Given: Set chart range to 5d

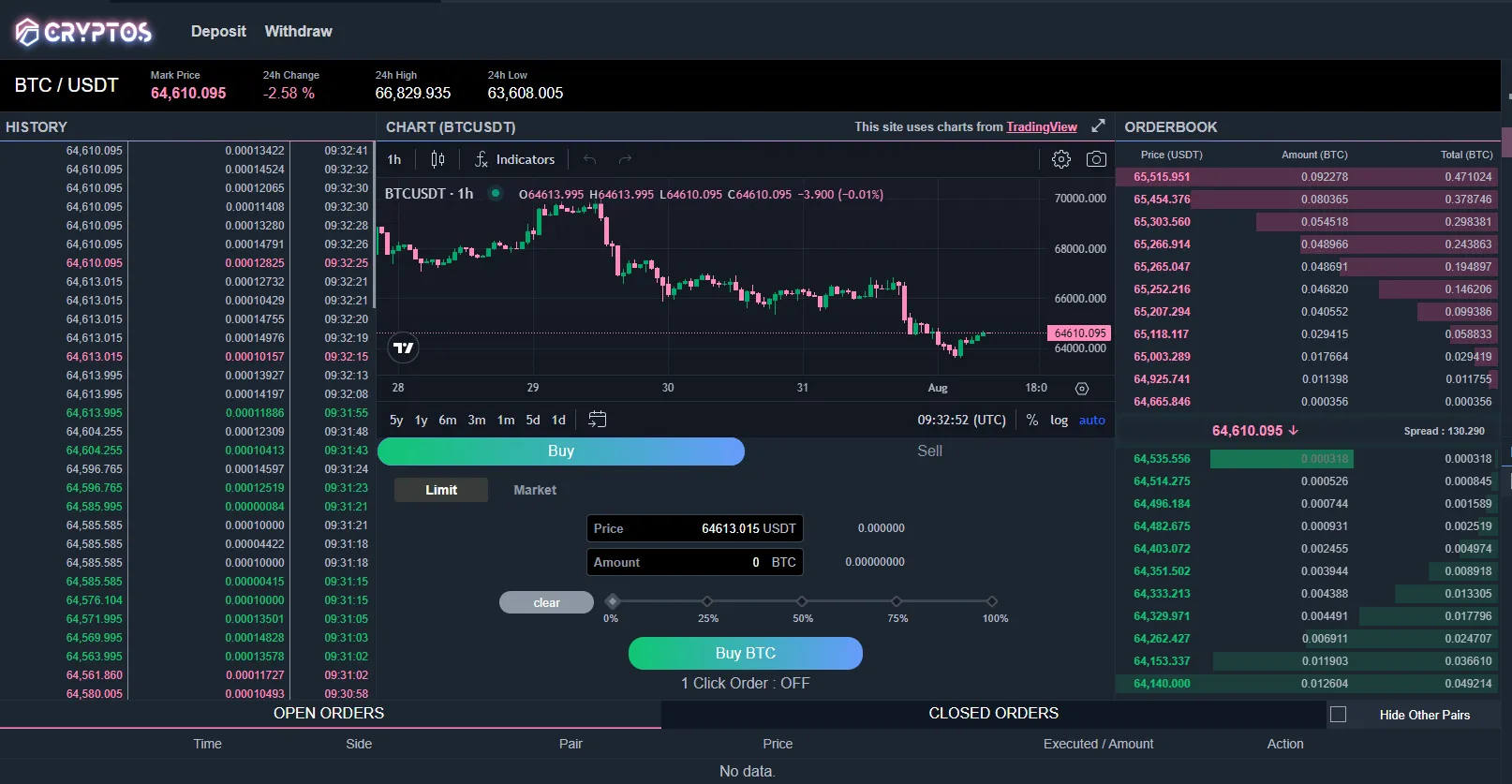Looking at the screenshot, I should [533, 420].
